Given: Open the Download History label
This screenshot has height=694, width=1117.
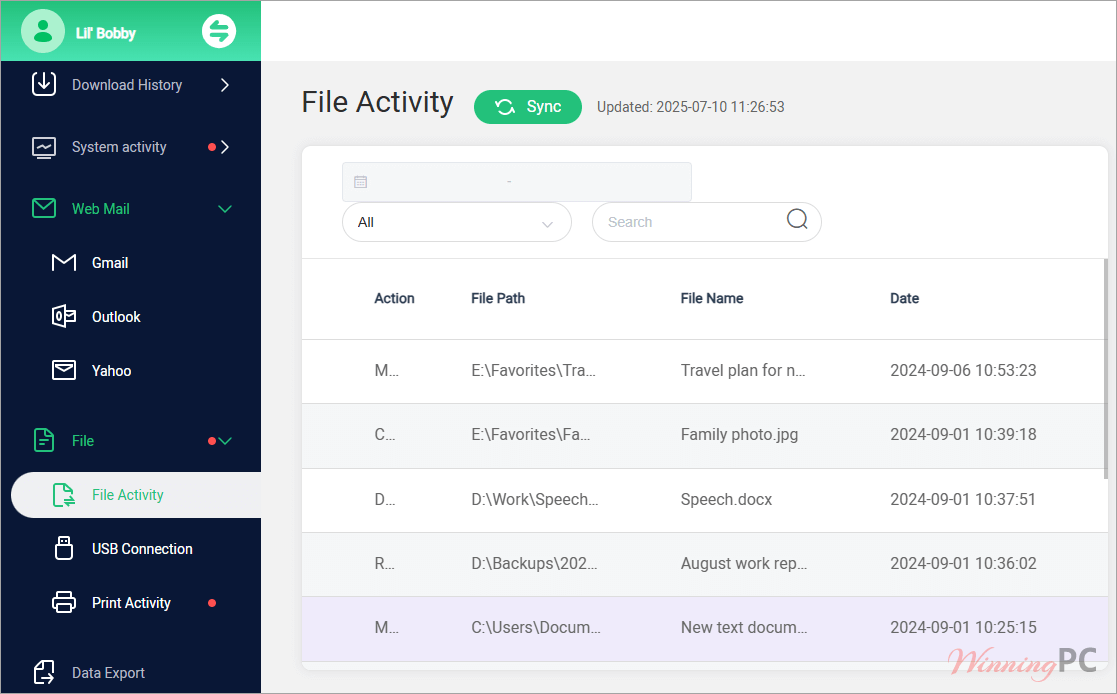Looking at the screenshot, I should pos(127,85).
